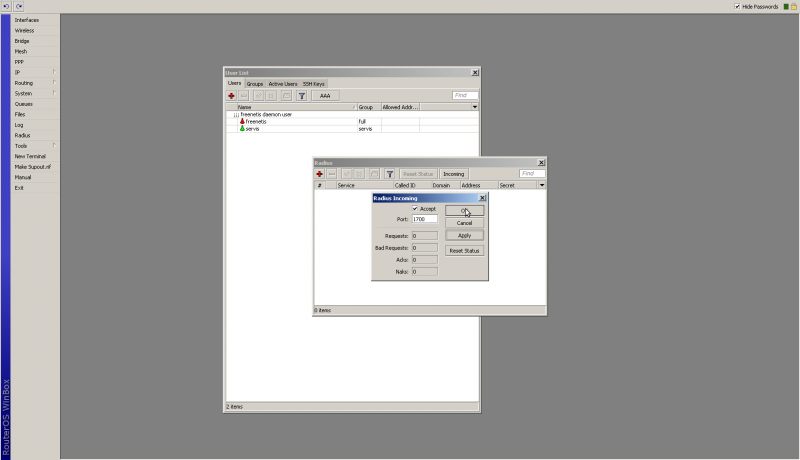Click the Port input field showing 1700

(424, 219)
